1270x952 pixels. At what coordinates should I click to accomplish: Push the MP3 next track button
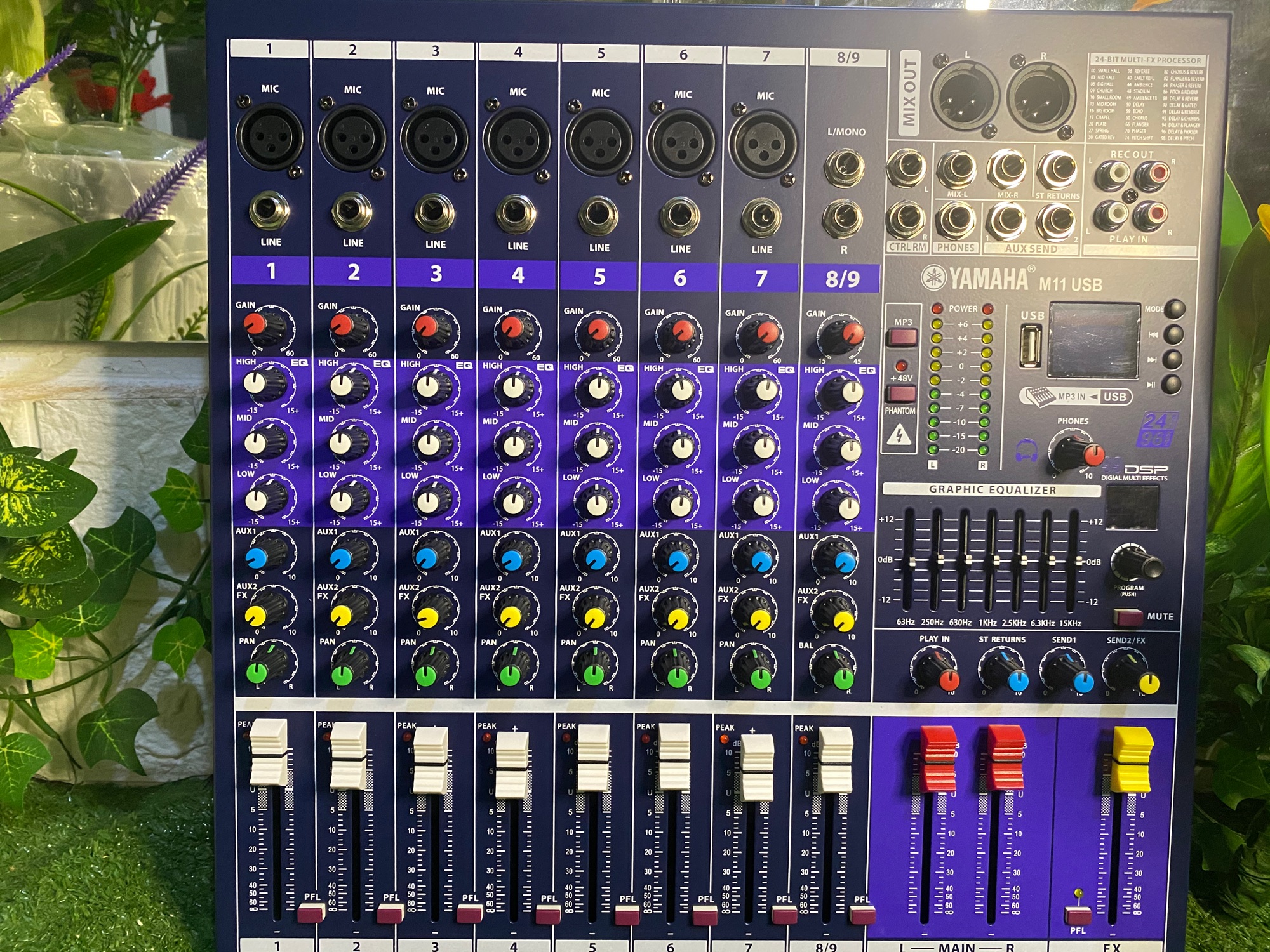[1172, 360]
